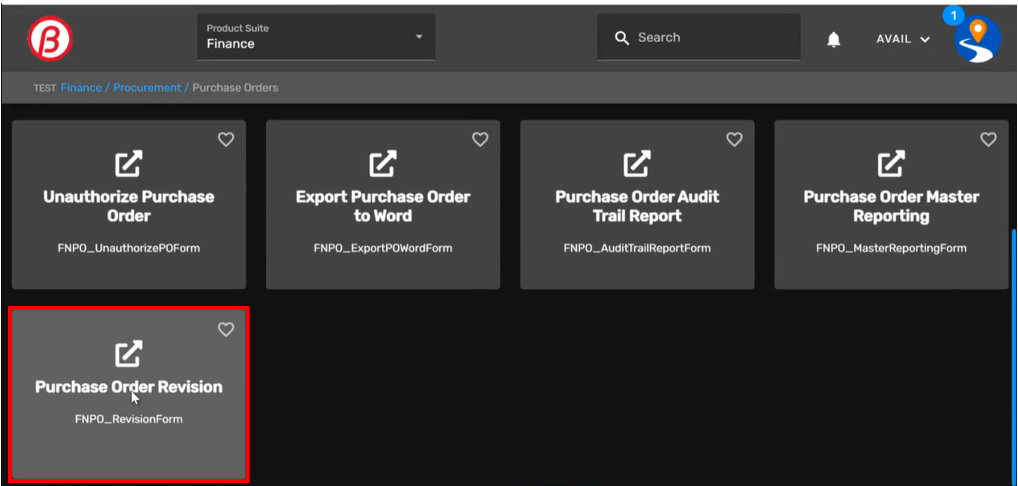Click open icon on Purchase Order Audit Trail Report

tap(637, 163)
